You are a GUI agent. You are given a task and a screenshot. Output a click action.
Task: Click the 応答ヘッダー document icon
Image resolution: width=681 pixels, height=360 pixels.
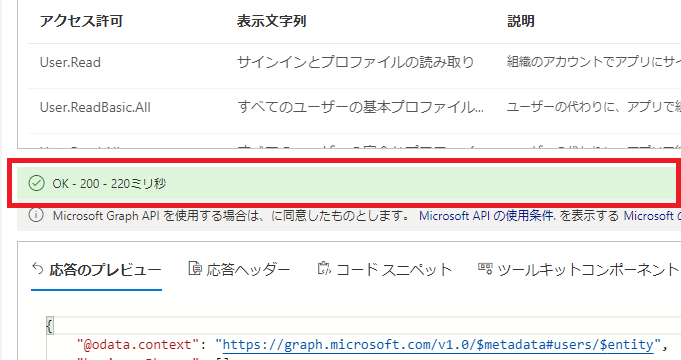[195, 268]
